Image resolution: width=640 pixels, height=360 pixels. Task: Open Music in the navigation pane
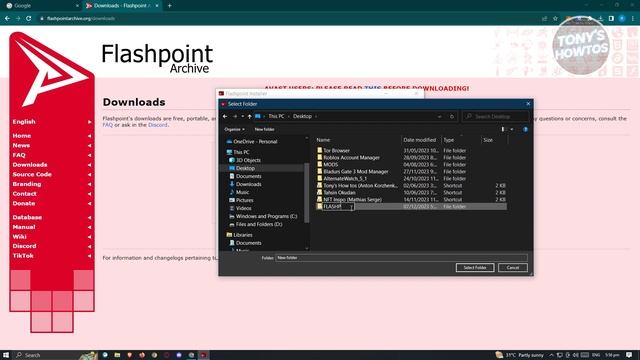[x=242, y=192]
